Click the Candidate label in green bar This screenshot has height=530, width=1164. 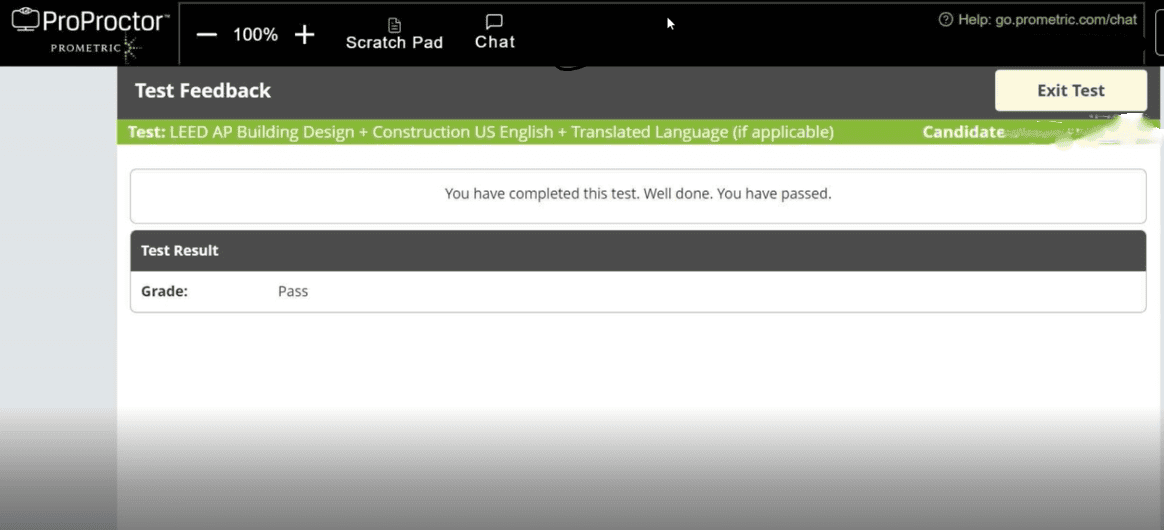point(963,132)
